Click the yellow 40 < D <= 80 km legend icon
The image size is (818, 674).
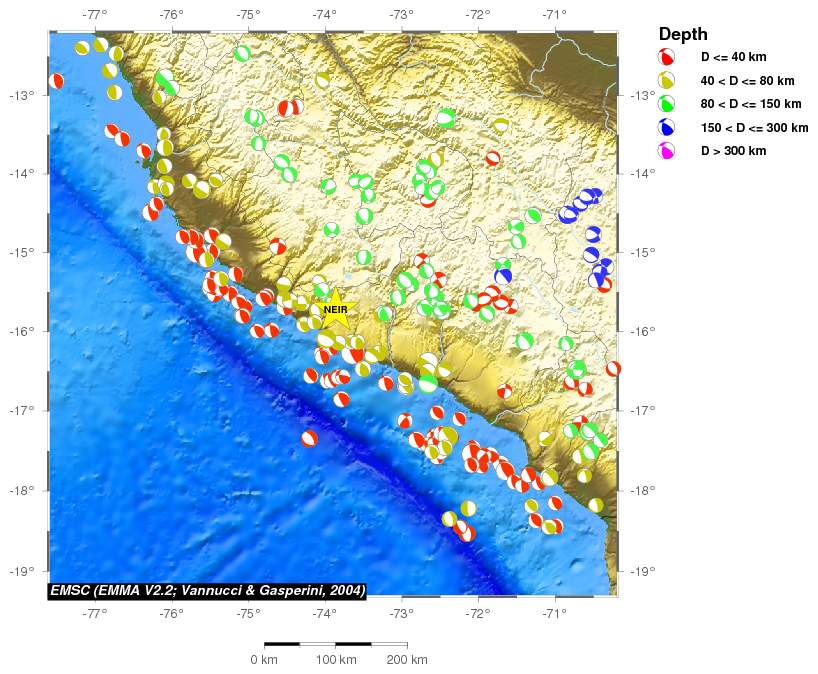[667, 81]
